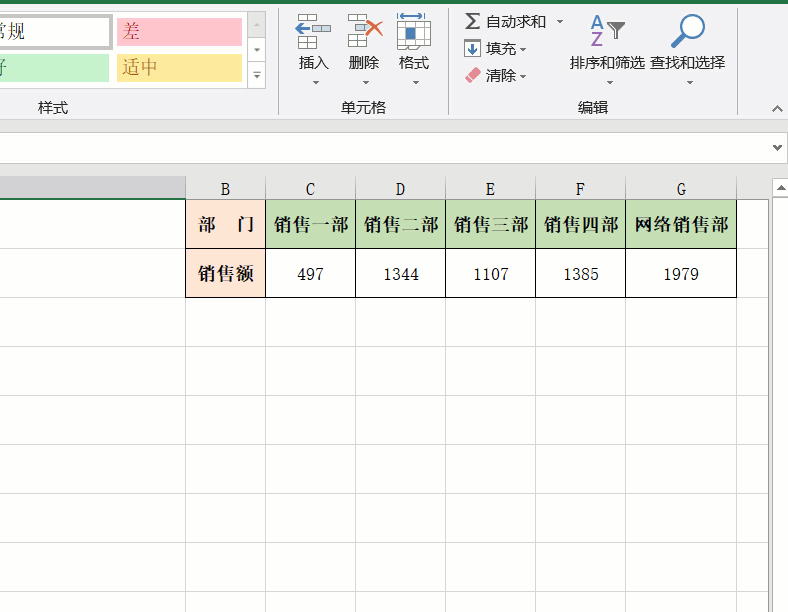The image size is (788, 612).
Task: Select the 销售三部 cell
Action: (490, 224)
